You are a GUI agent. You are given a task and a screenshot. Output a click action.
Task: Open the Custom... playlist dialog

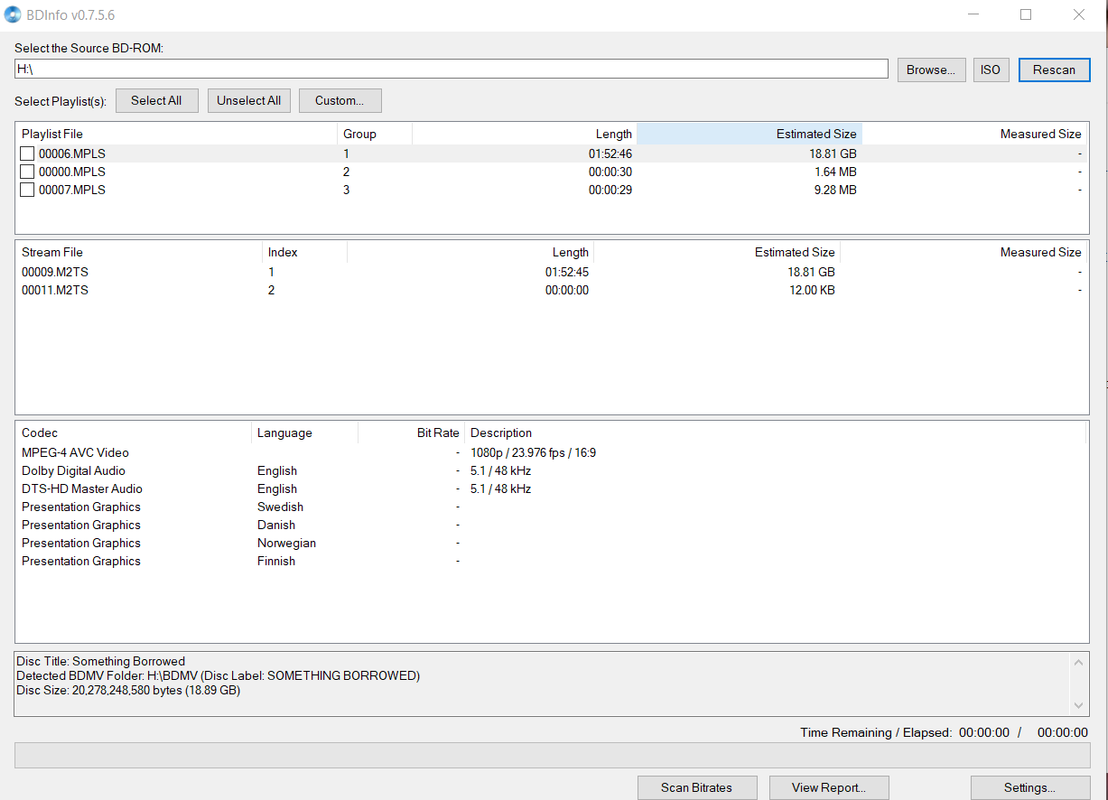click(340, 100)
